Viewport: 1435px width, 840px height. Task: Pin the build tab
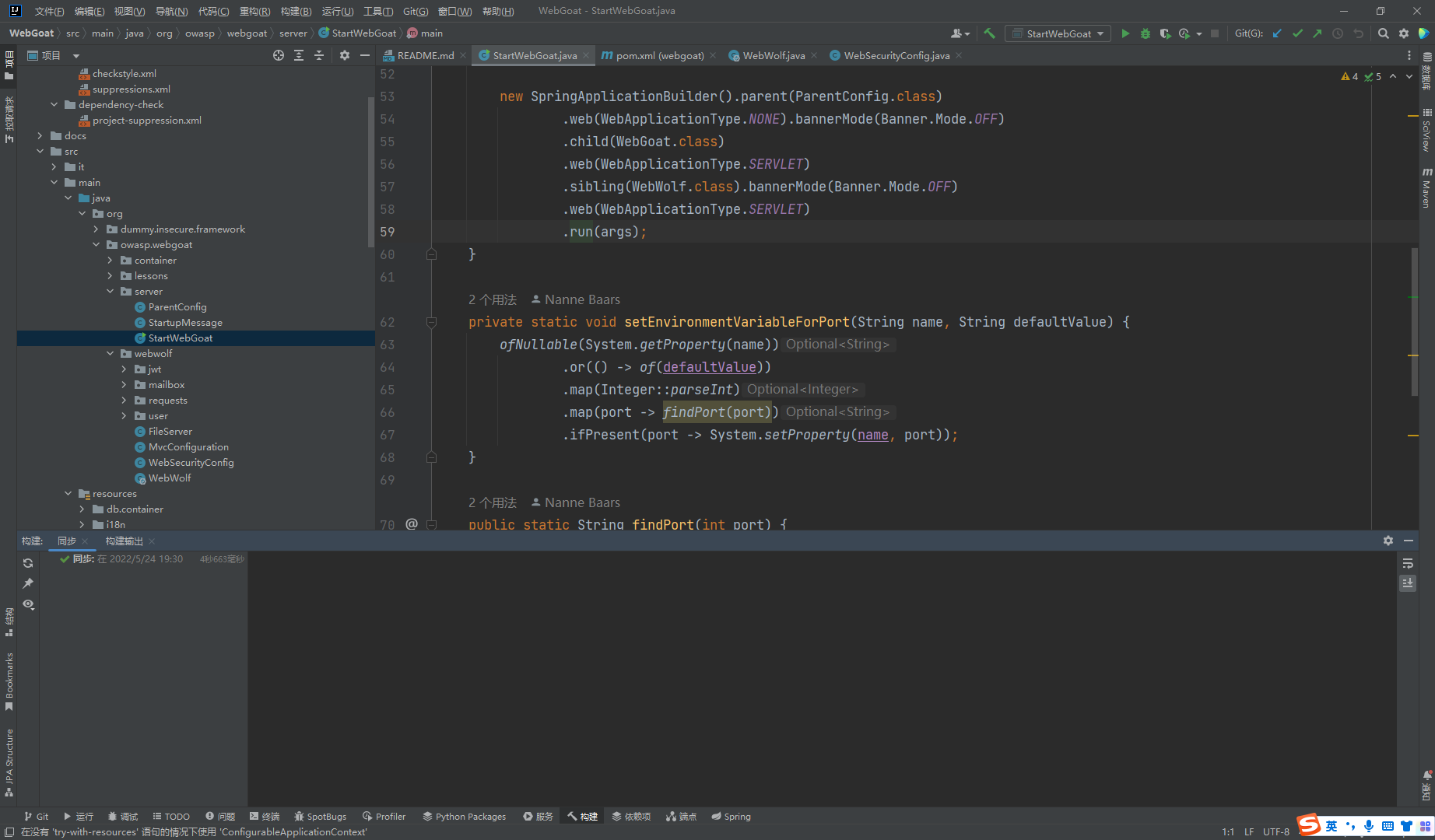click(28, 583)
